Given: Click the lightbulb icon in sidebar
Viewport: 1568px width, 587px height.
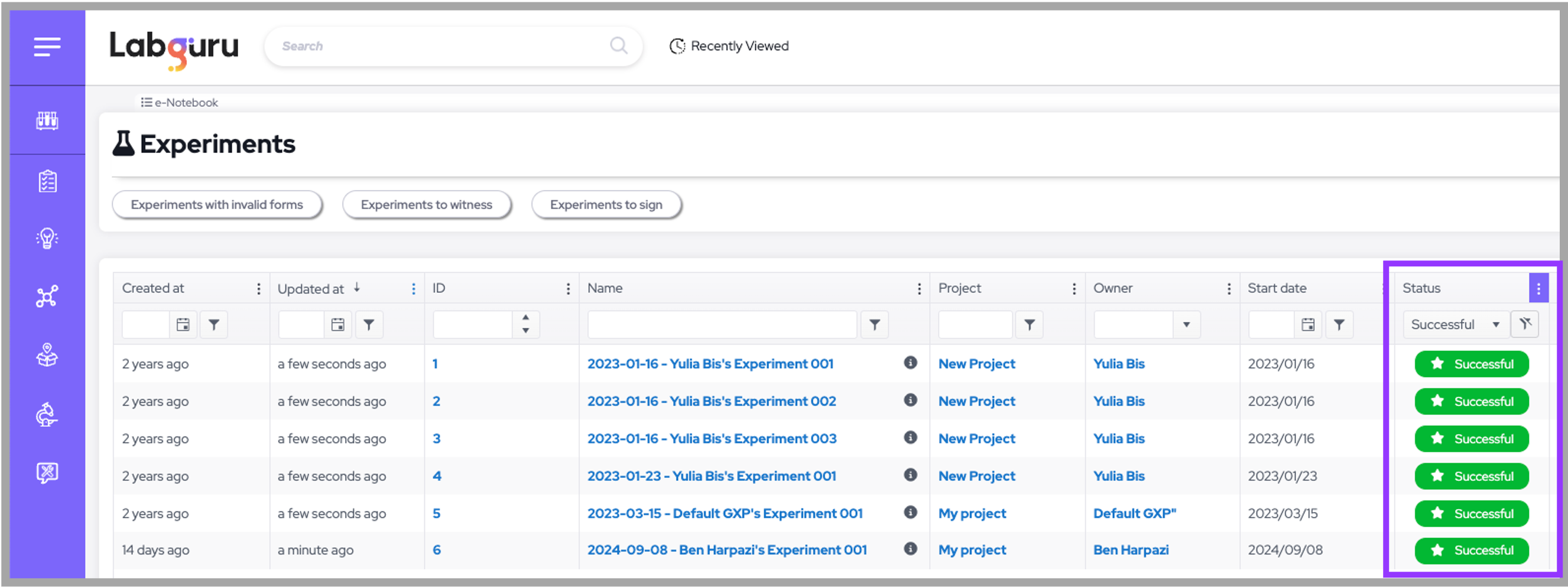Looking at the screenshot, I should [47, 238].
